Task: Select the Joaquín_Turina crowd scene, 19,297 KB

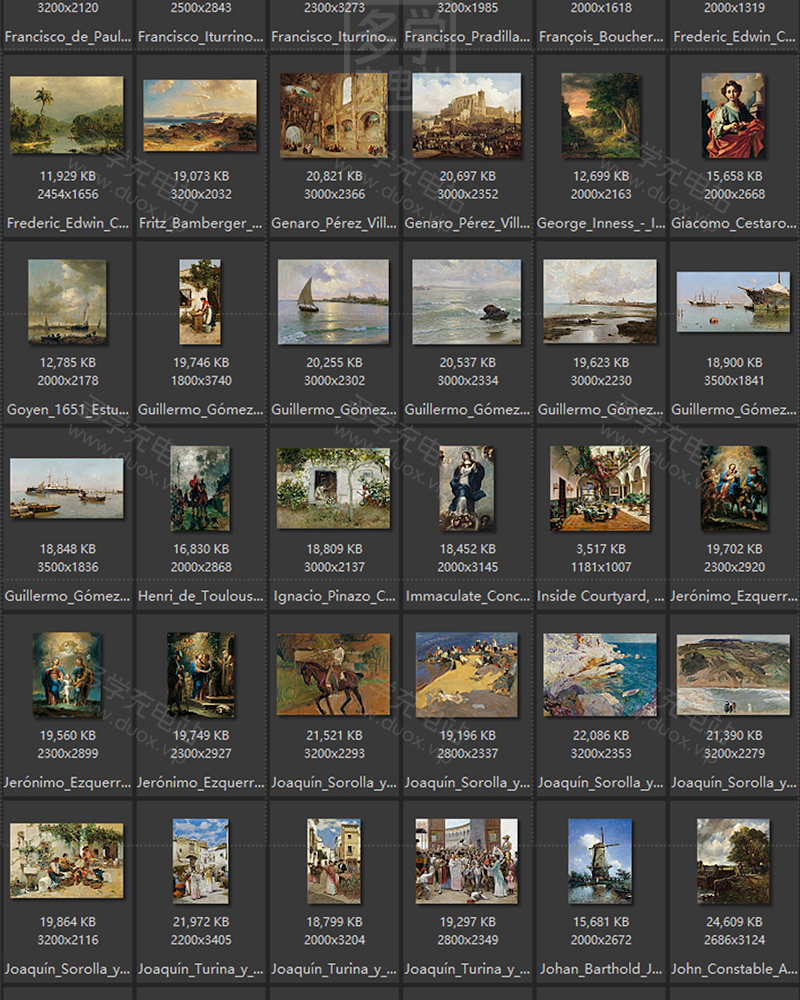Action: (x=467, y=861)
